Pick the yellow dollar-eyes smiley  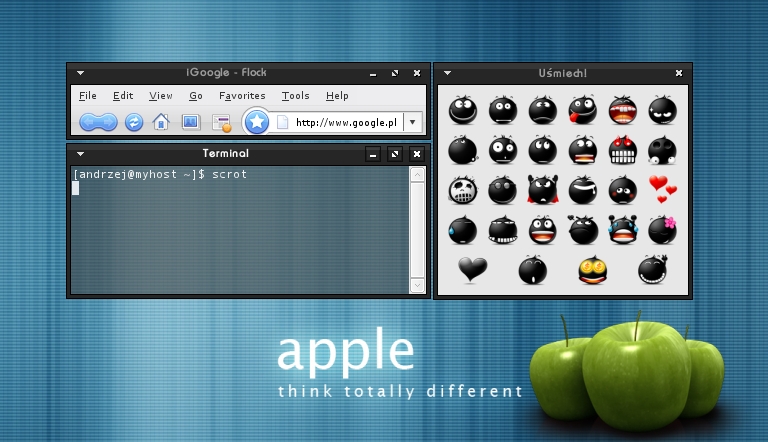click(593, 270)
